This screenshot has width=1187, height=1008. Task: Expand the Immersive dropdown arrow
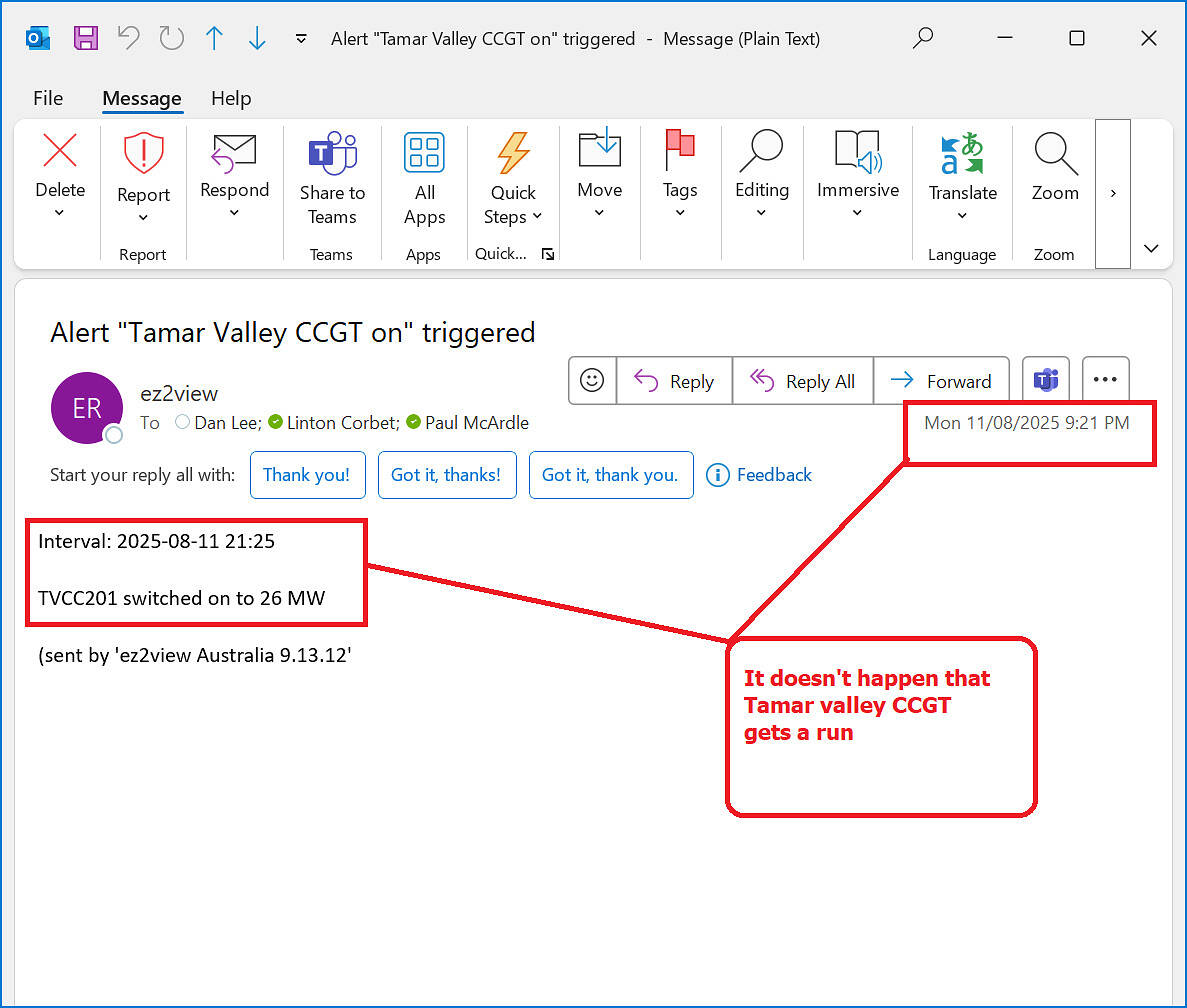click(x=857, y=213)
